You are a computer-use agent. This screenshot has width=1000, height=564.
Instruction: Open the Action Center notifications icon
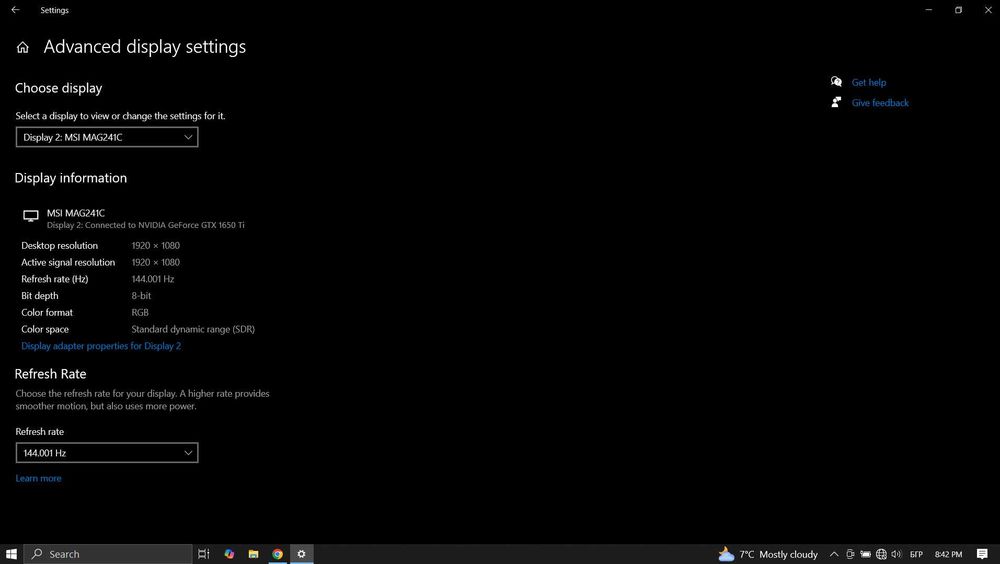coord(982,554)
